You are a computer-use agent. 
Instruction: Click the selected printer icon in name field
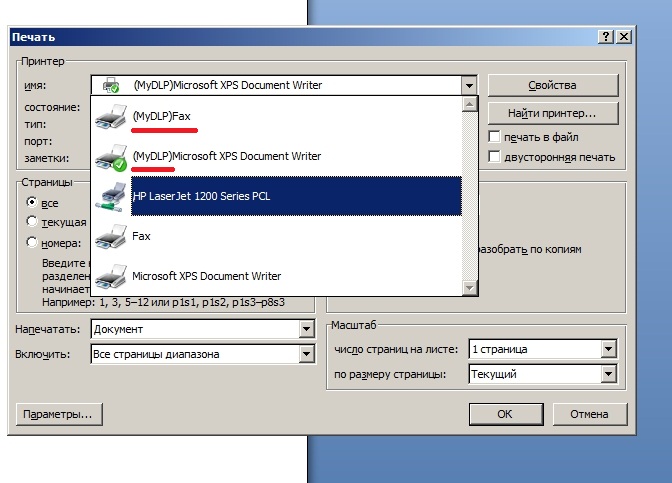pos(111,85)
